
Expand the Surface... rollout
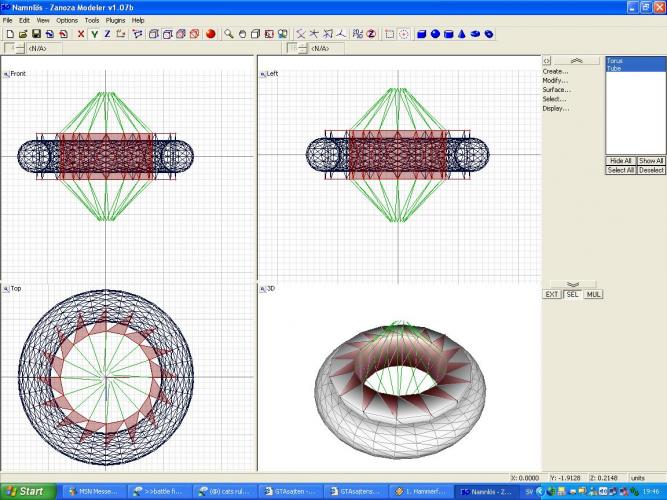click(556, 89)
